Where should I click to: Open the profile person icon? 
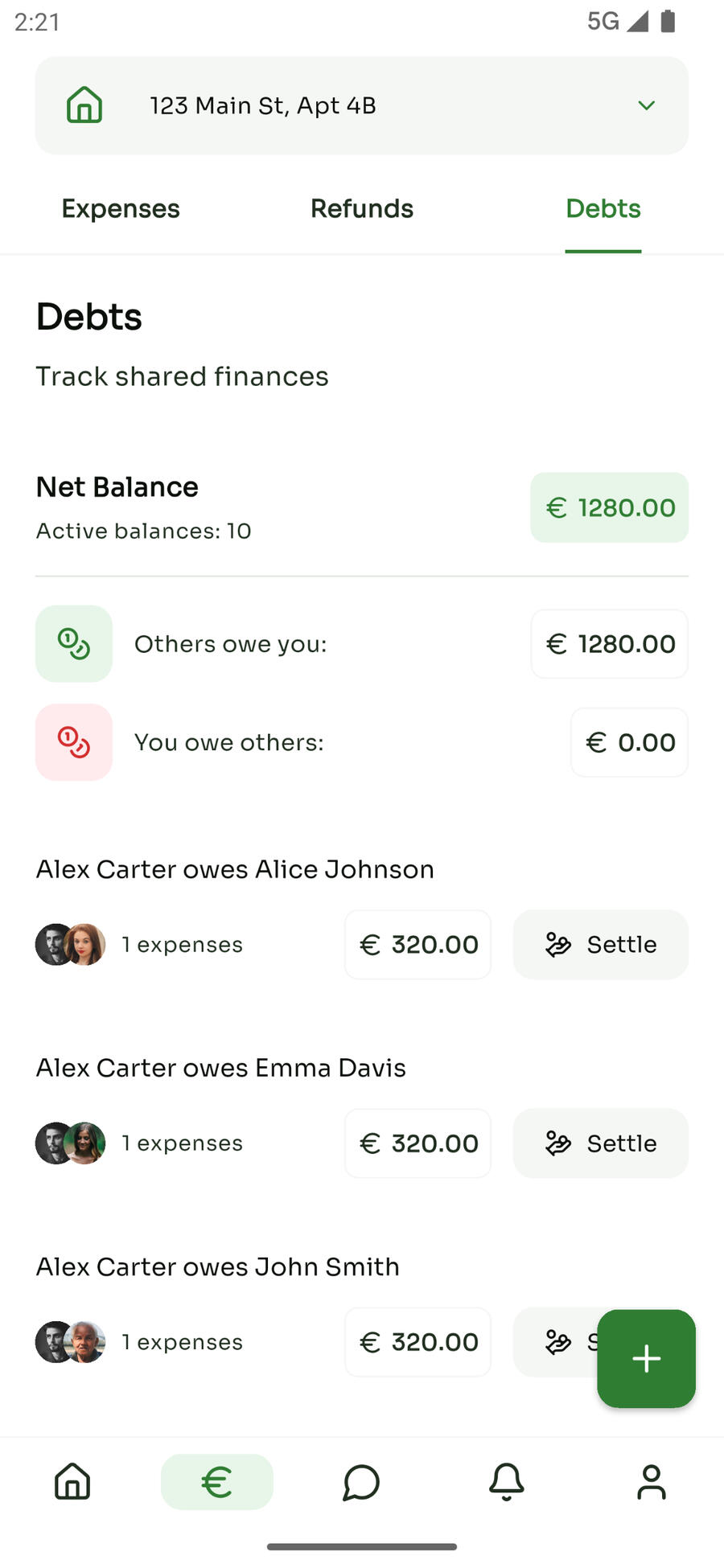tap(652, 1482)
